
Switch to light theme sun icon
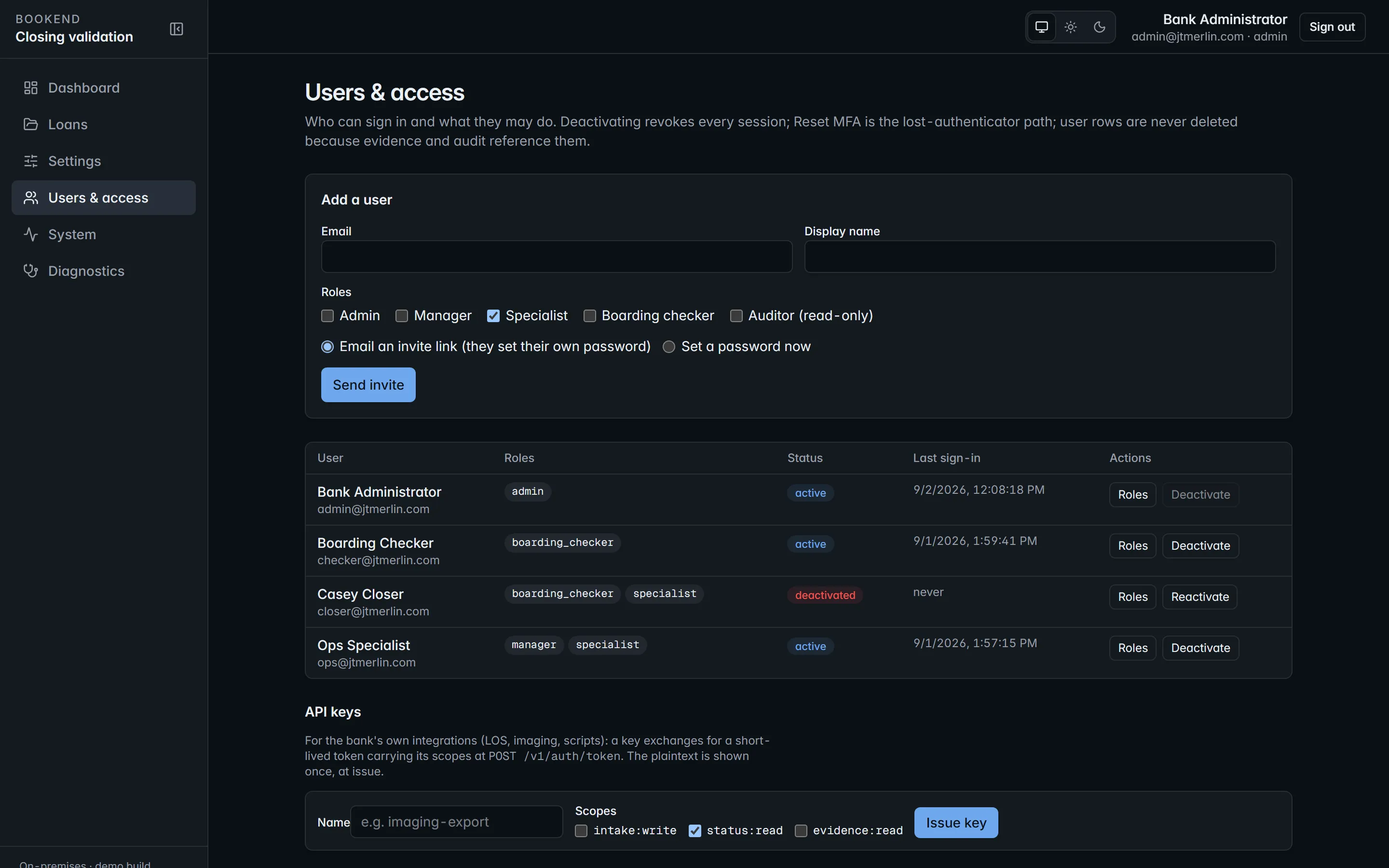click(x=1071, y=27)
